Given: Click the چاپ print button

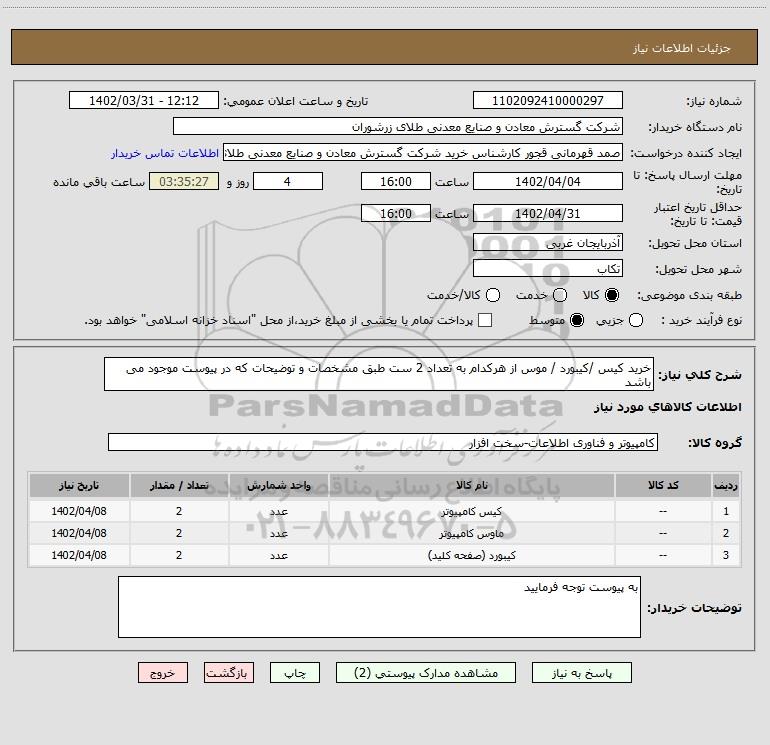Looking at the screenshot, I should [295, 673].
